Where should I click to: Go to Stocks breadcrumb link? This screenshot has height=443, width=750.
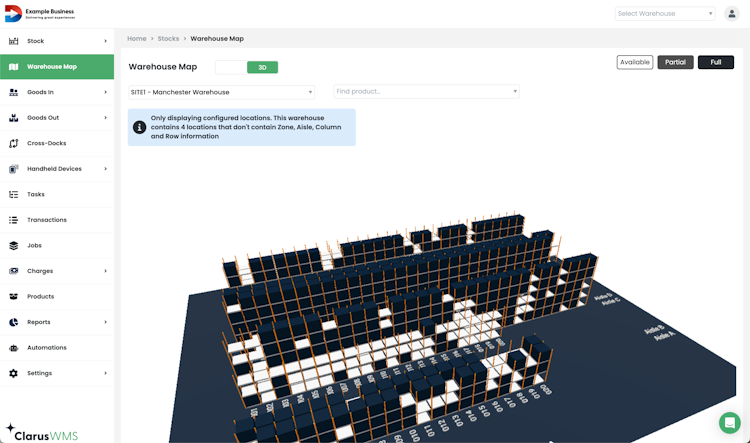pos(168,39)
